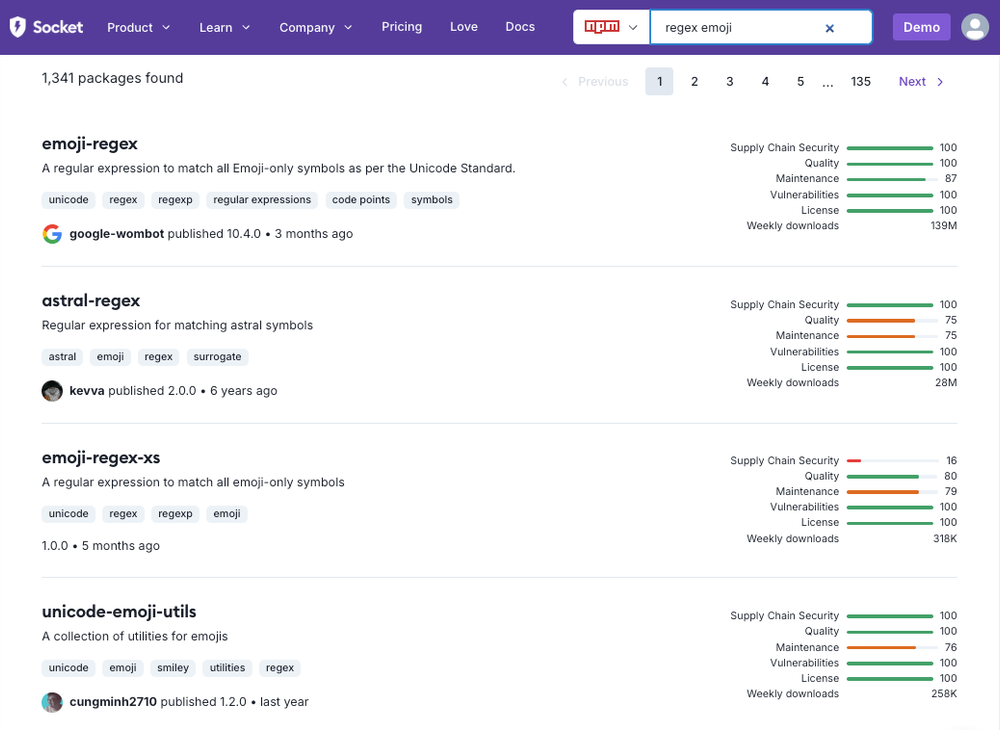Image resolution: width=1000 pixels, height=730 pixels.
Task: Click kevva's profile avatar
Action: 52,391
